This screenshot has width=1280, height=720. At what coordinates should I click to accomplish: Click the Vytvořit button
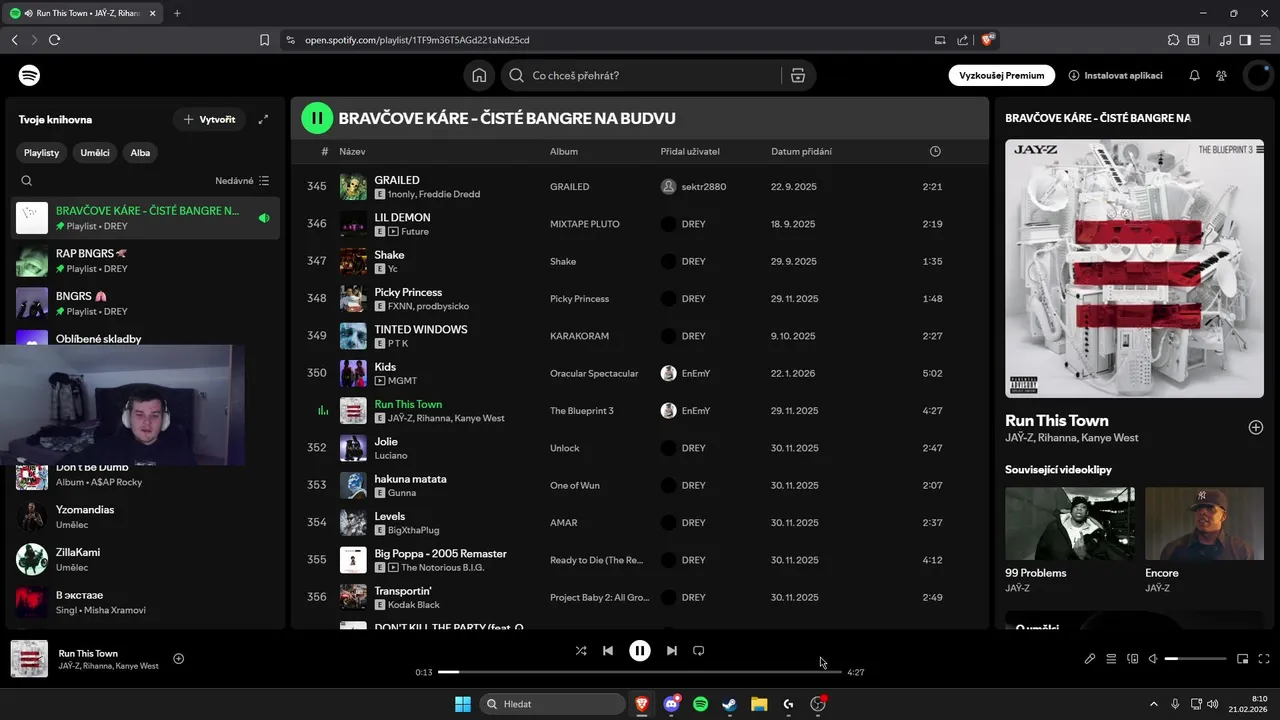pyautogui.click(x=209, y=119)
